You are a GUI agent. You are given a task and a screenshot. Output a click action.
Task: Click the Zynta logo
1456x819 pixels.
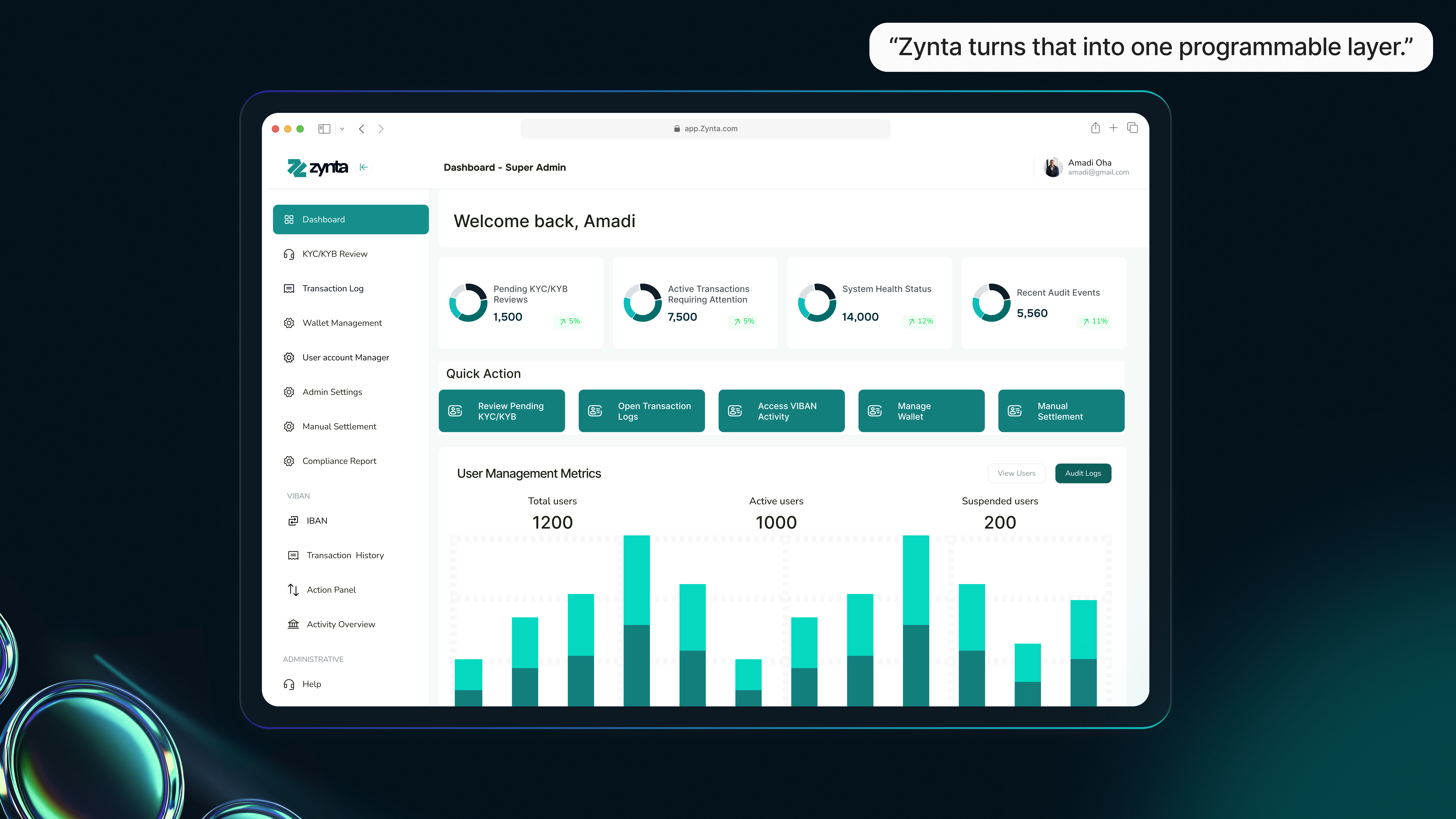(318, 167)
